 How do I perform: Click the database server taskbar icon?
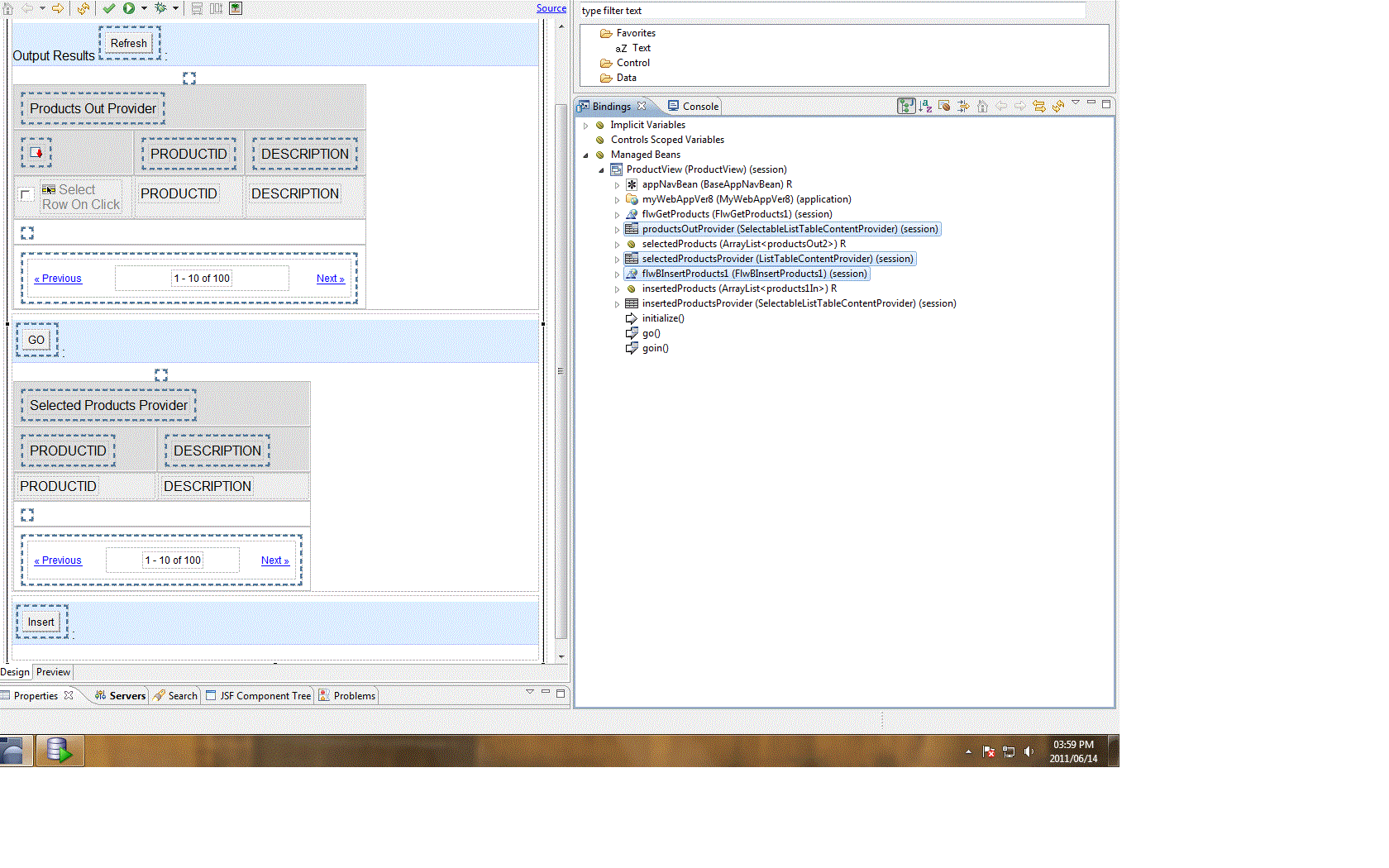[60, 751]
